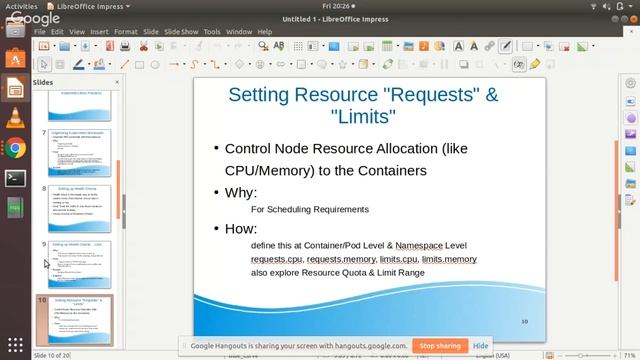Open the Insert Table dropdown arrow
This screenshot has height=360, width=640.
pyautogui.click(x=398, y=46)
